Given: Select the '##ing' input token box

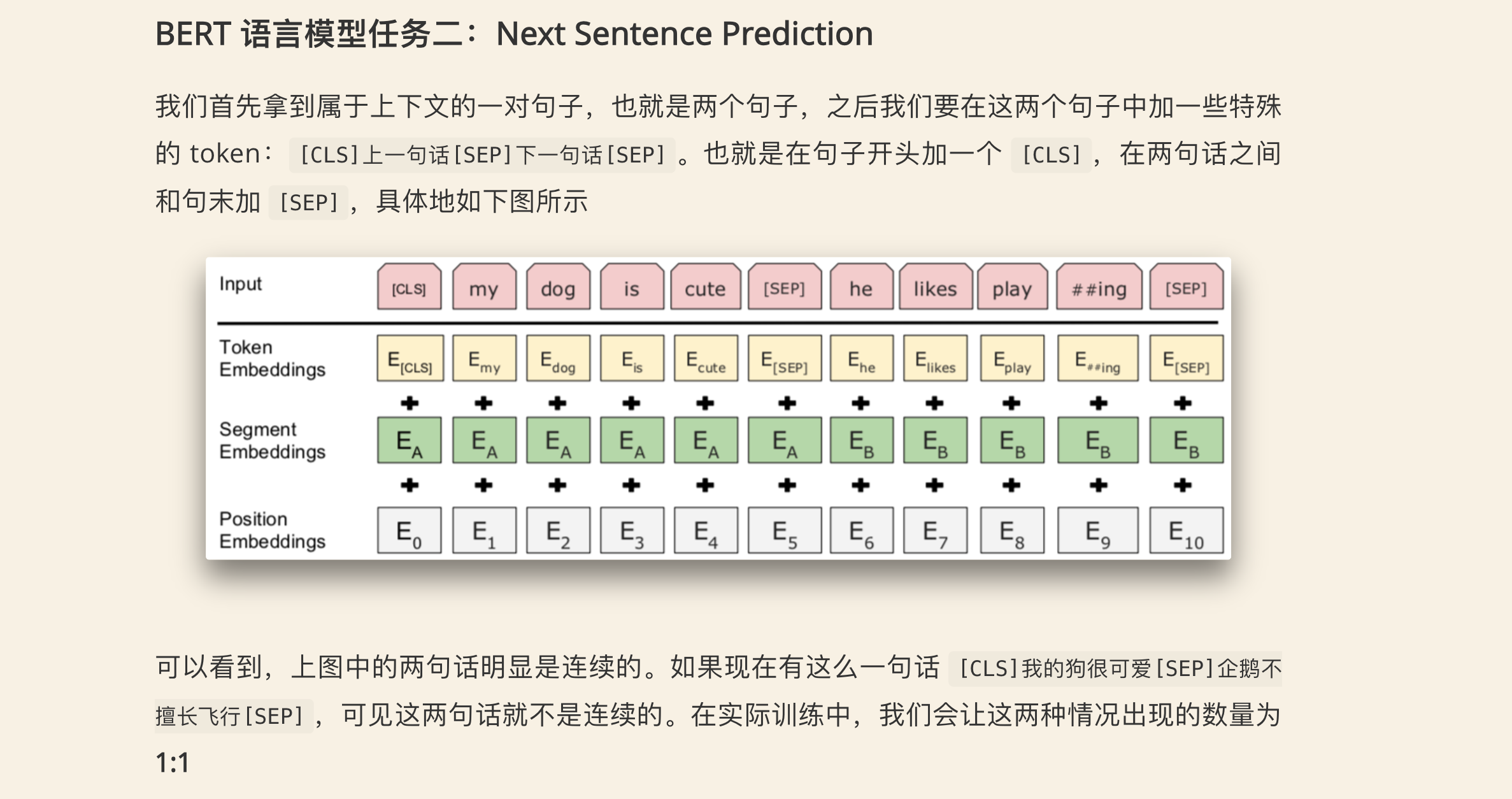Looking at the screenshot, I should tap(1099, 288).
